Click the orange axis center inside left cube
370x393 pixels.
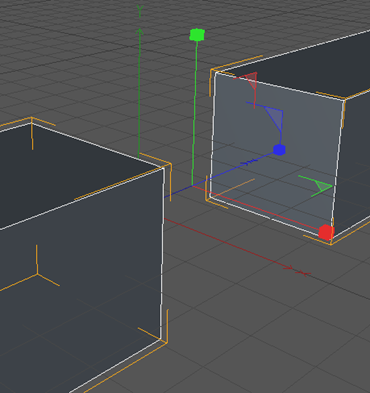click(37, 274)
